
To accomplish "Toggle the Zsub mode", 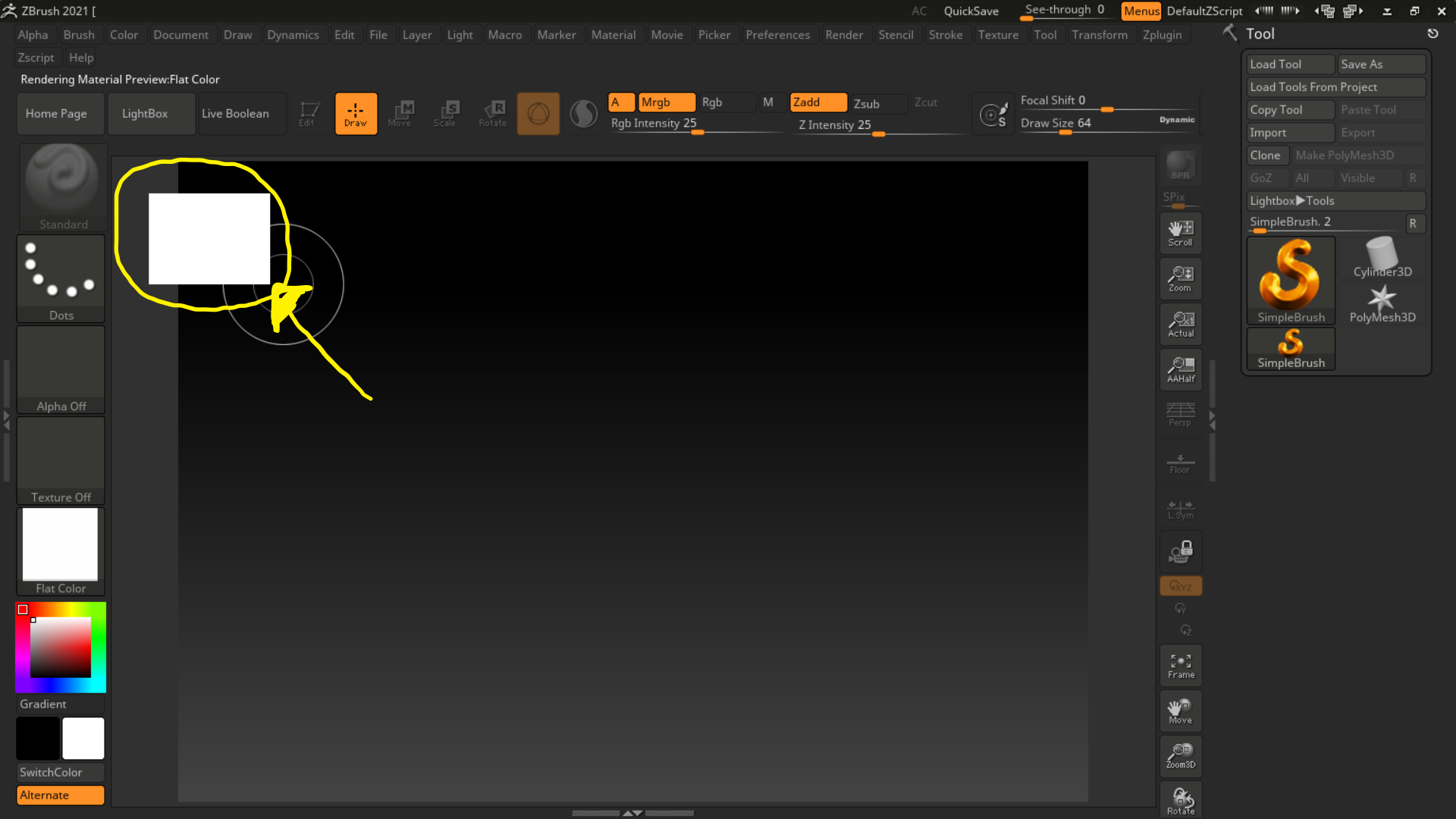I will pos(877,104).
